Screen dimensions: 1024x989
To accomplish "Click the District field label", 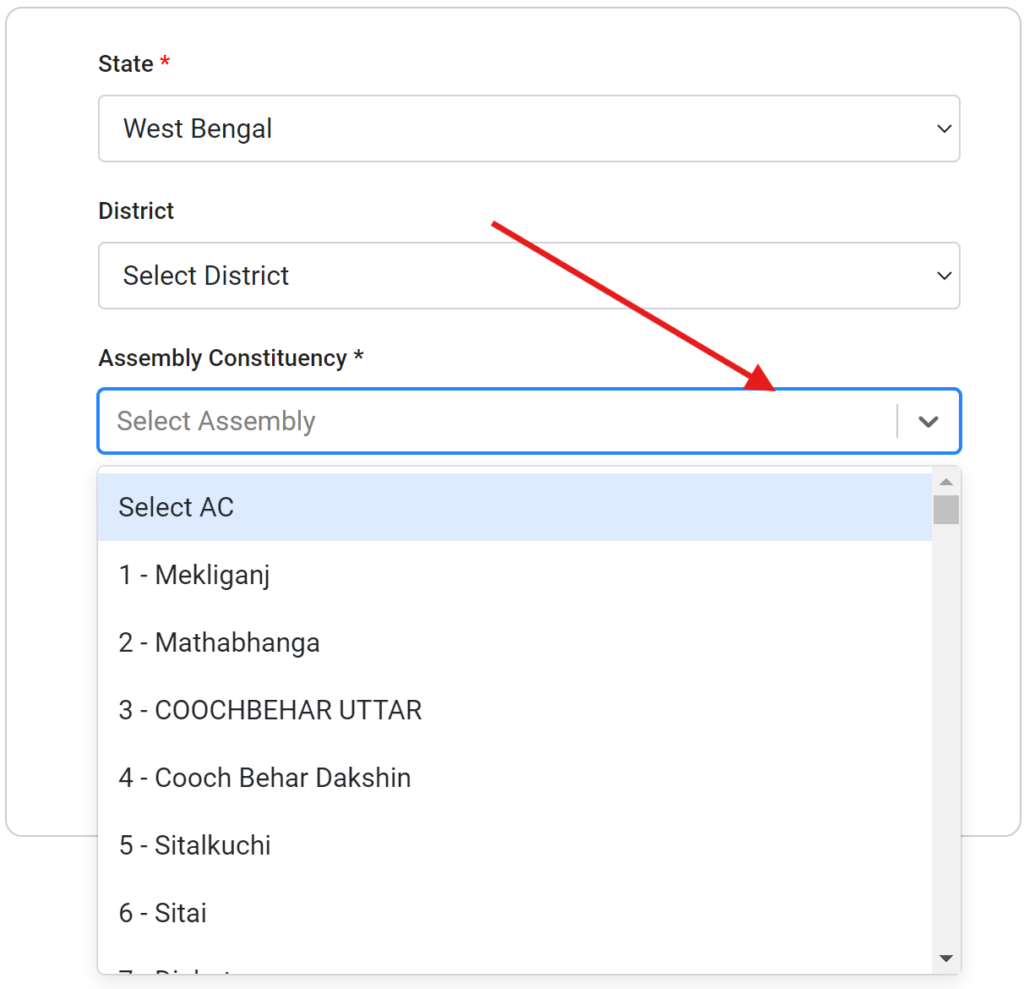I will tap(136, 211).
